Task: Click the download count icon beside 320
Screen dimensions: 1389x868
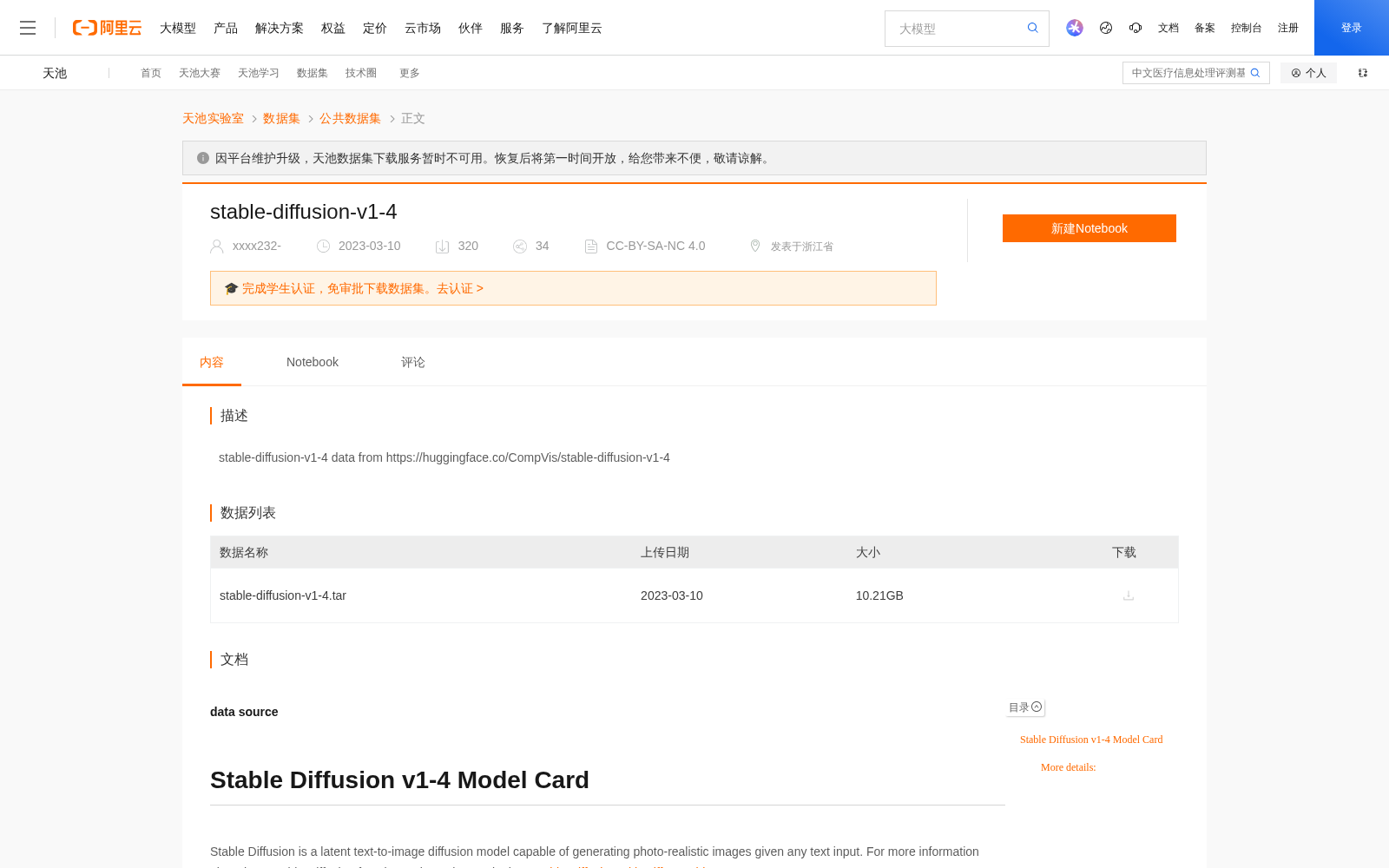Action: click(x=442, y=247)
